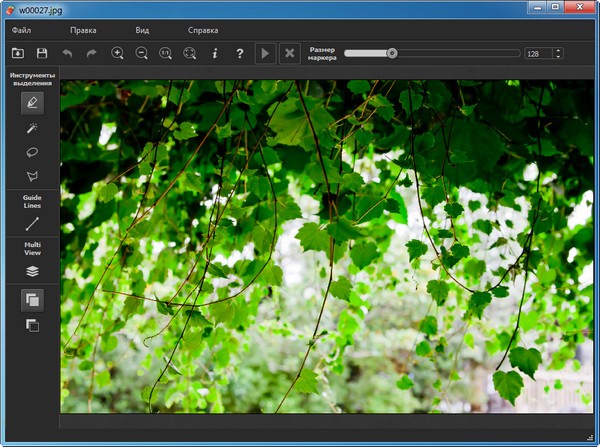This screenshot has width=600, height=447.
Task: Open the Файл menu
Action: pyautogui.click(x=21, y=31)
